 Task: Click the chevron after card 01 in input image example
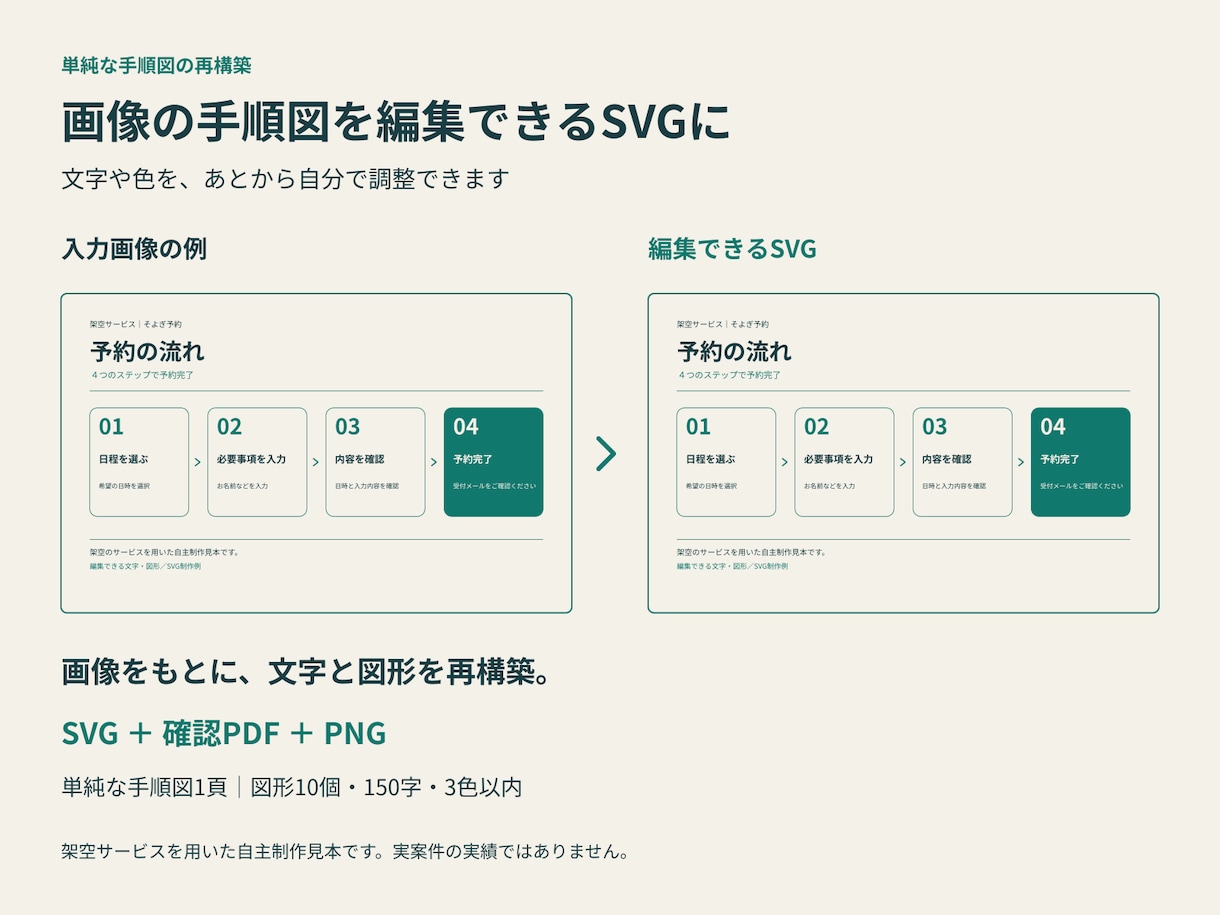(x=198, y=462)
